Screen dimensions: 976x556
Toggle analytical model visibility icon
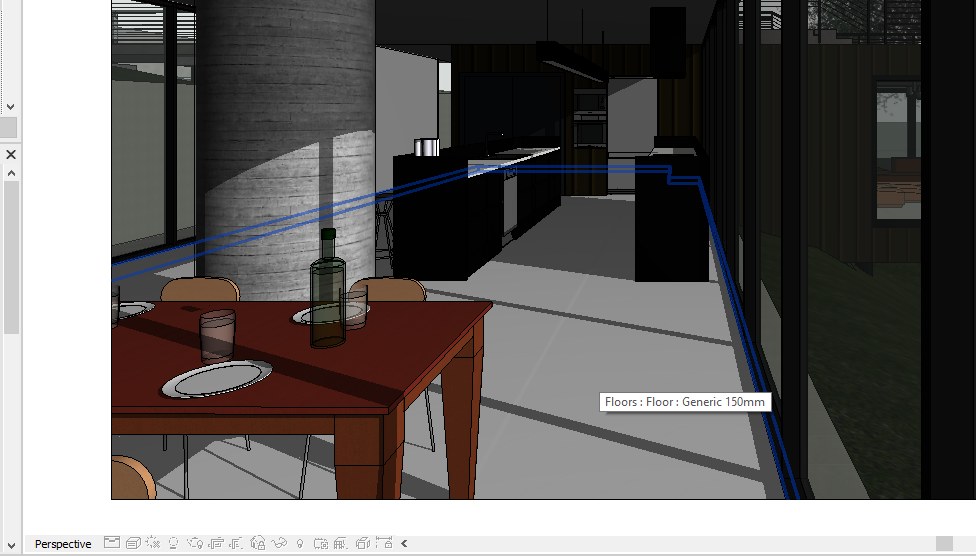(x=340, y=543)
